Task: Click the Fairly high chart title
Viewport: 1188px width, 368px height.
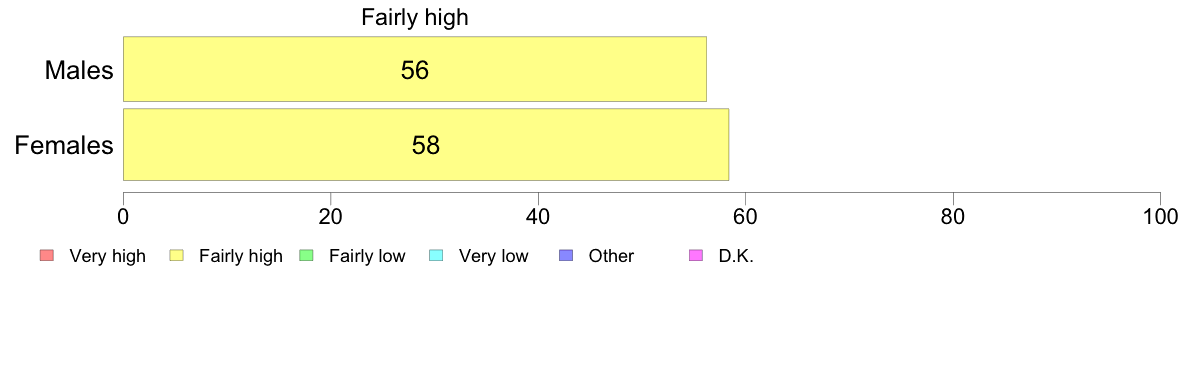Action: (414, 17)
